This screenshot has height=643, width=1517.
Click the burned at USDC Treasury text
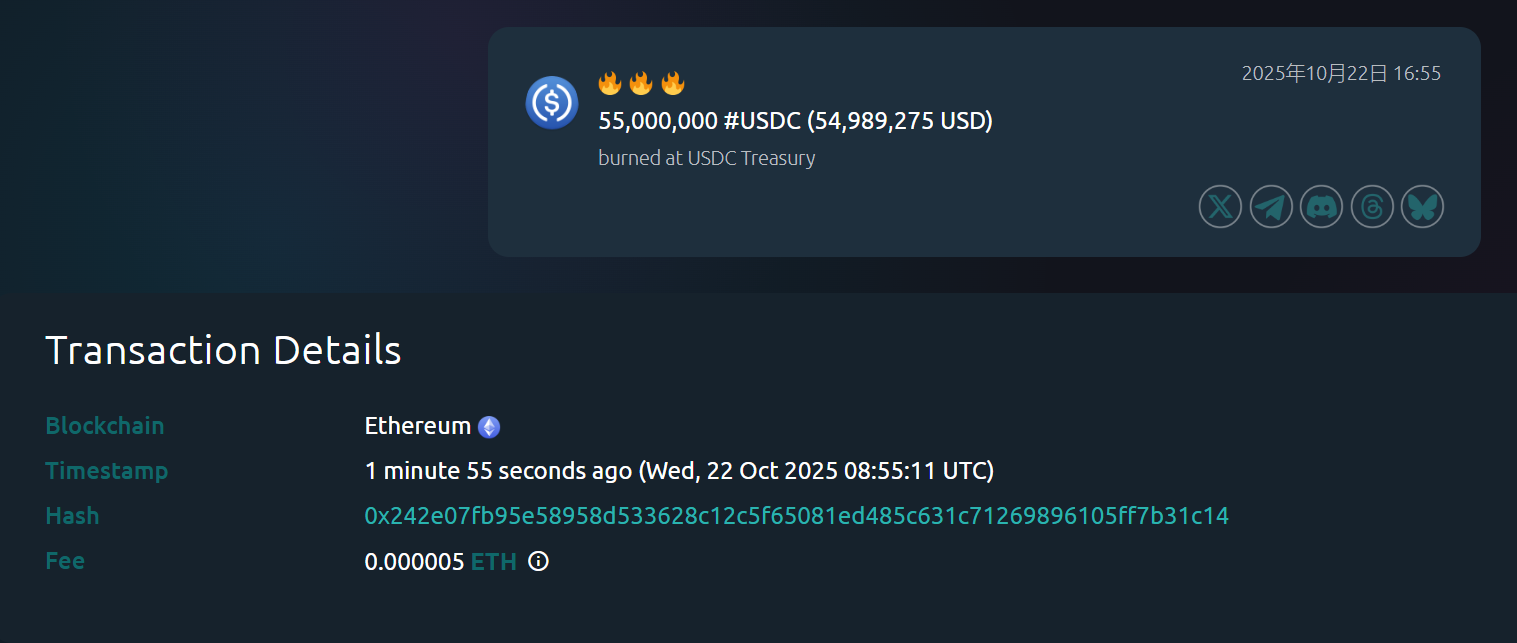click(x=706, y=157)
